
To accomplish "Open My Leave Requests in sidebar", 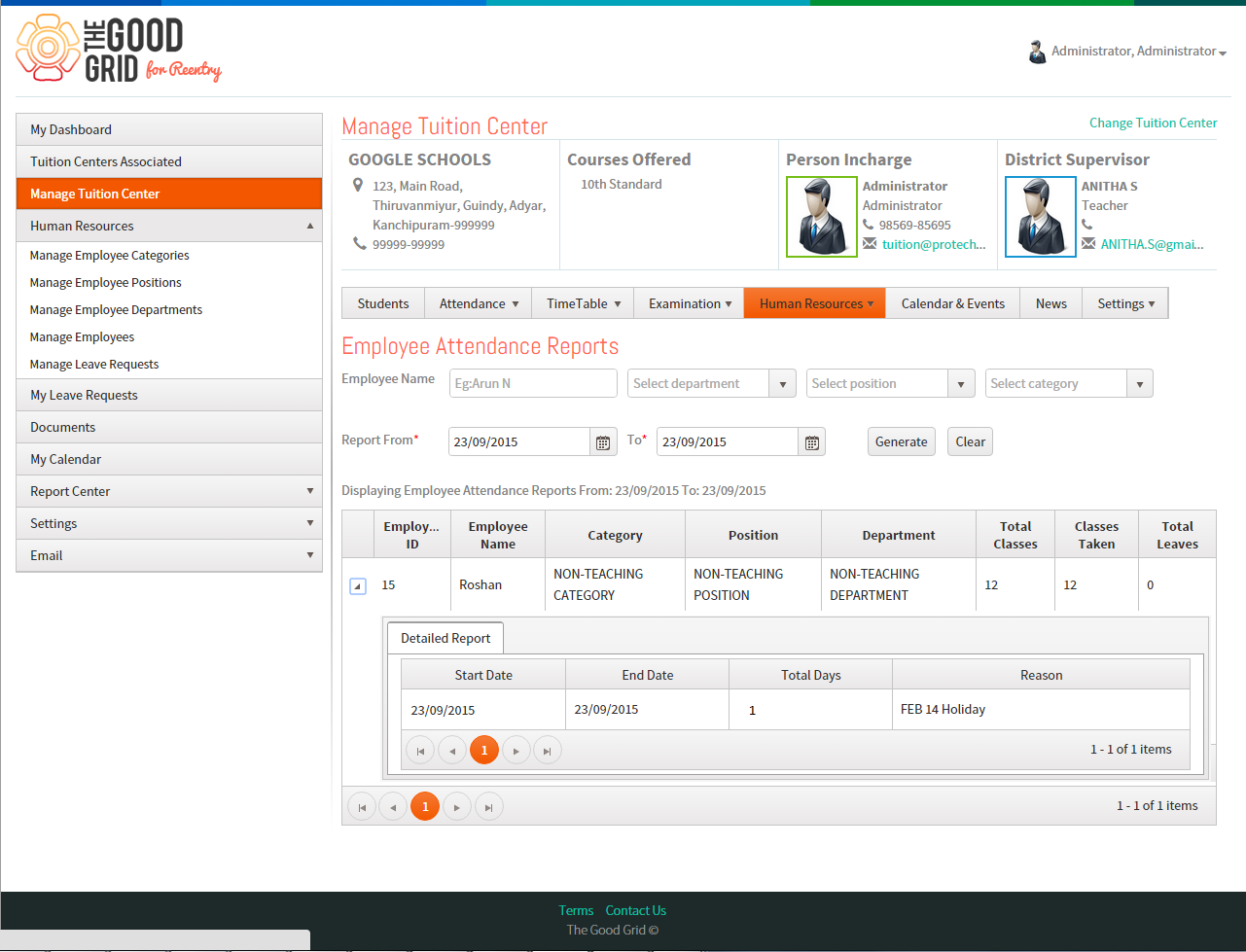I will click(169, 395).
